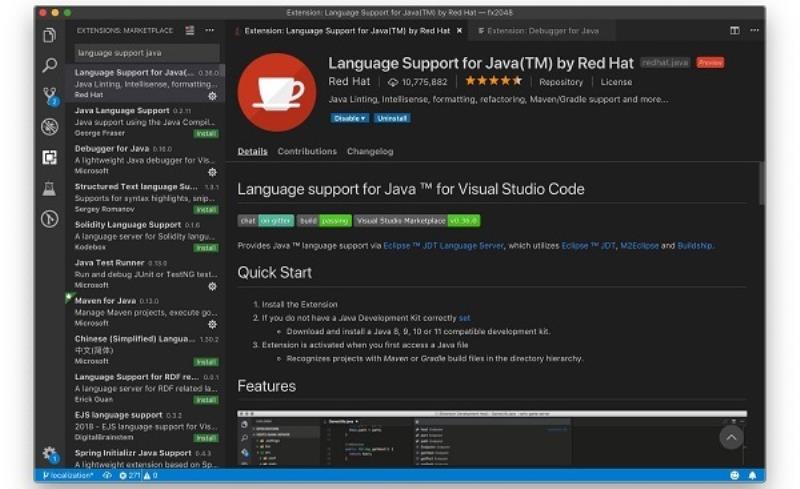Install EJS language support

pos(206,438)
